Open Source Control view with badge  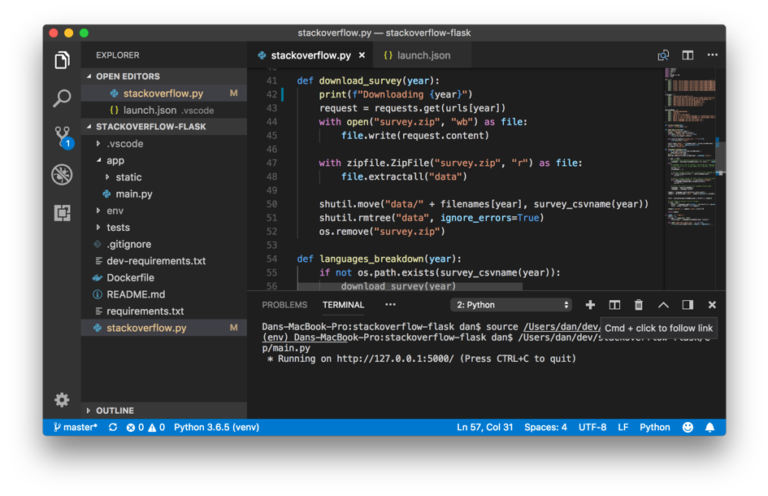pos(62,136)
